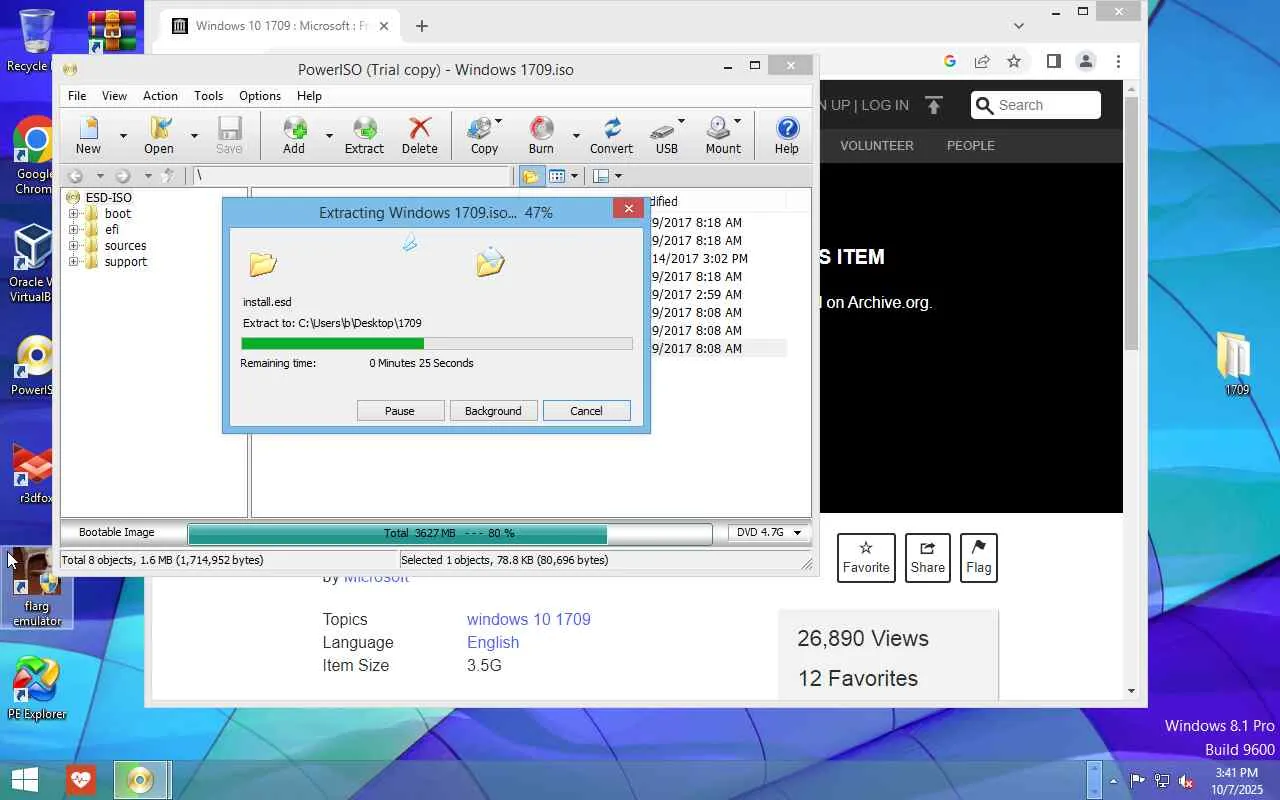Click the PE Explorer desktop shortcut
Viewport: 1280px width, 800px height.
pos(37,688)
